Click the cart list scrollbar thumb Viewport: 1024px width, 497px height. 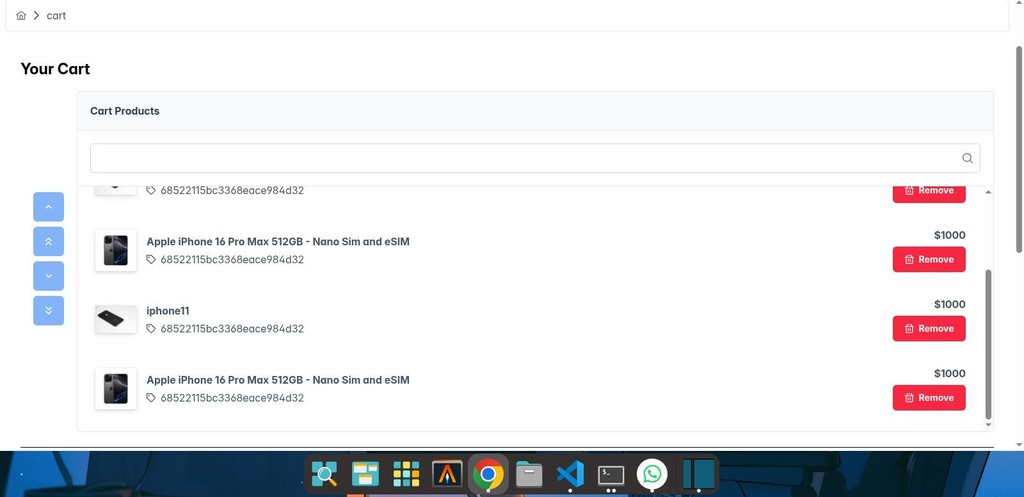(x=988, y=344)
